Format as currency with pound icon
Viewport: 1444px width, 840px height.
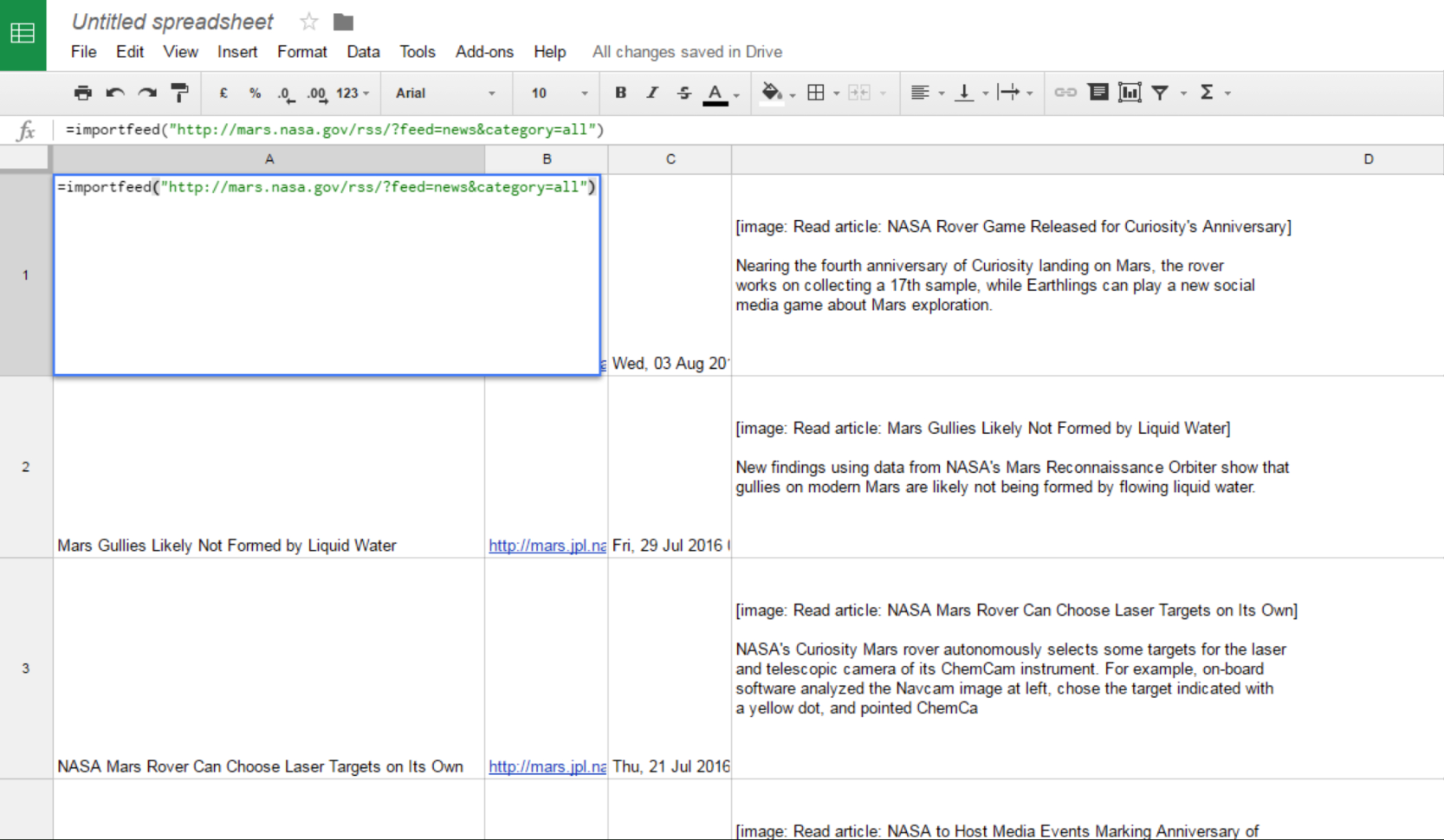pos(223,93)
